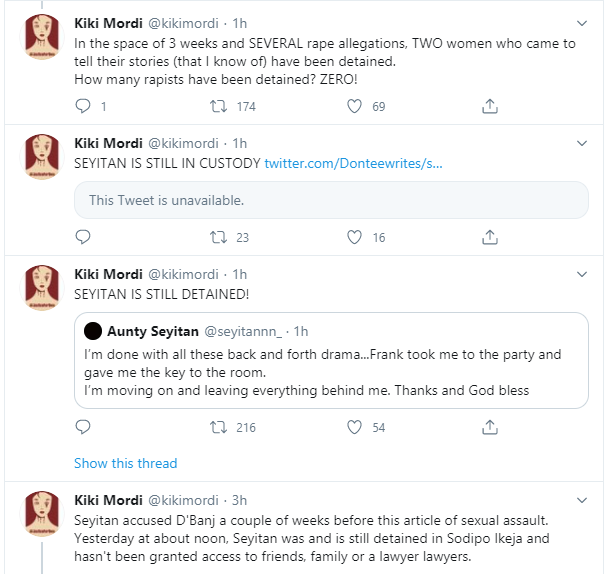Screen dimensions: 615x574
Task: Retweet the tweet with 216 retweets
Action: tap(215, 427)
